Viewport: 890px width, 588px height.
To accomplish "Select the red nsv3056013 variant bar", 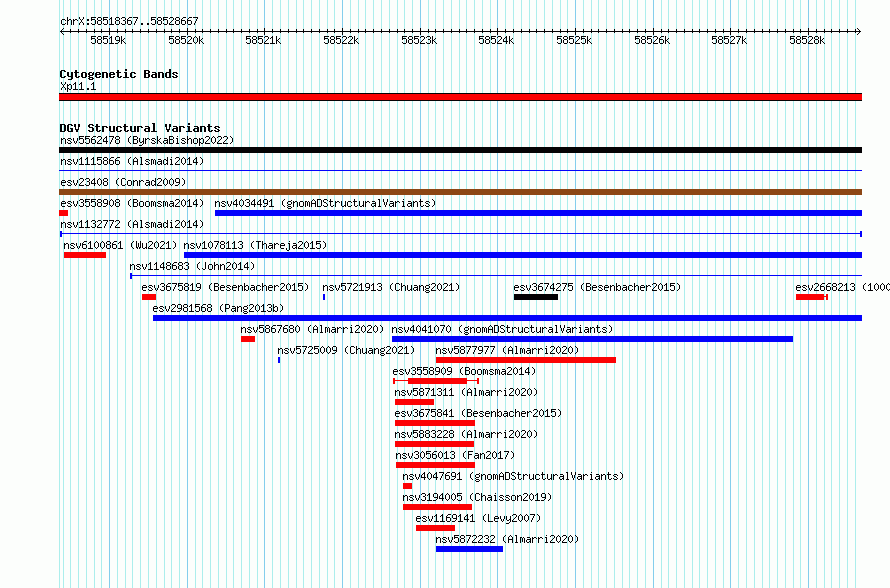I will click(x=435, y=465).
